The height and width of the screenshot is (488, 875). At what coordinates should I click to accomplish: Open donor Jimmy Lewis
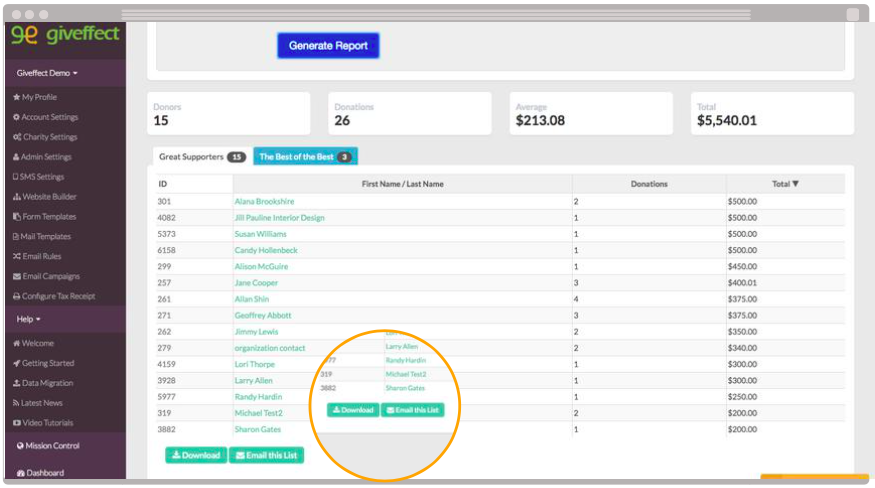pyautogui.click(x=256, y=332)
